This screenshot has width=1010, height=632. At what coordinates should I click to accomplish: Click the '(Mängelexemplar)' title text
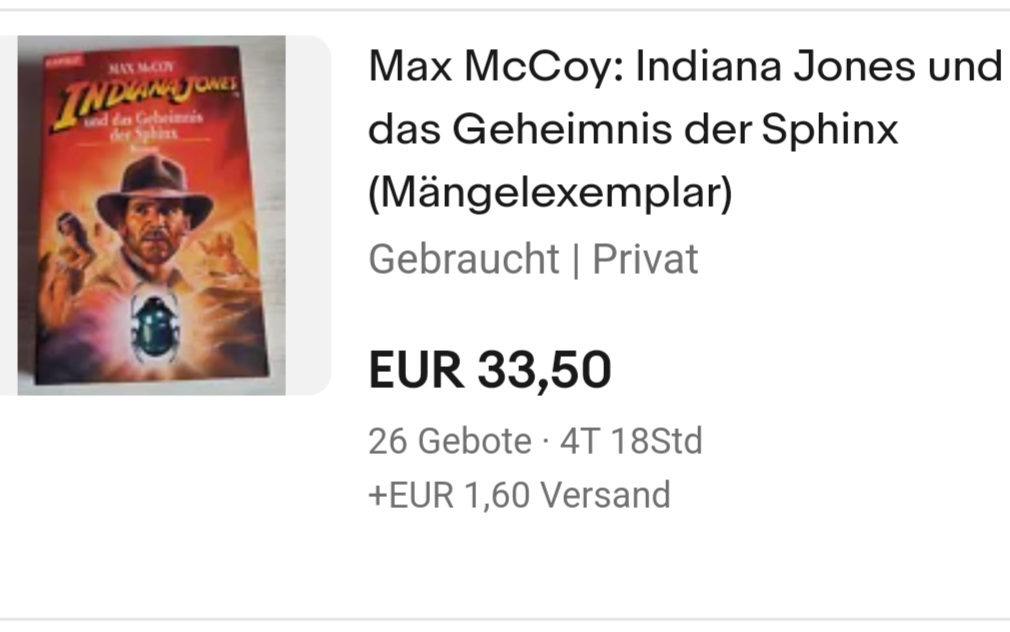coord(551,192)
